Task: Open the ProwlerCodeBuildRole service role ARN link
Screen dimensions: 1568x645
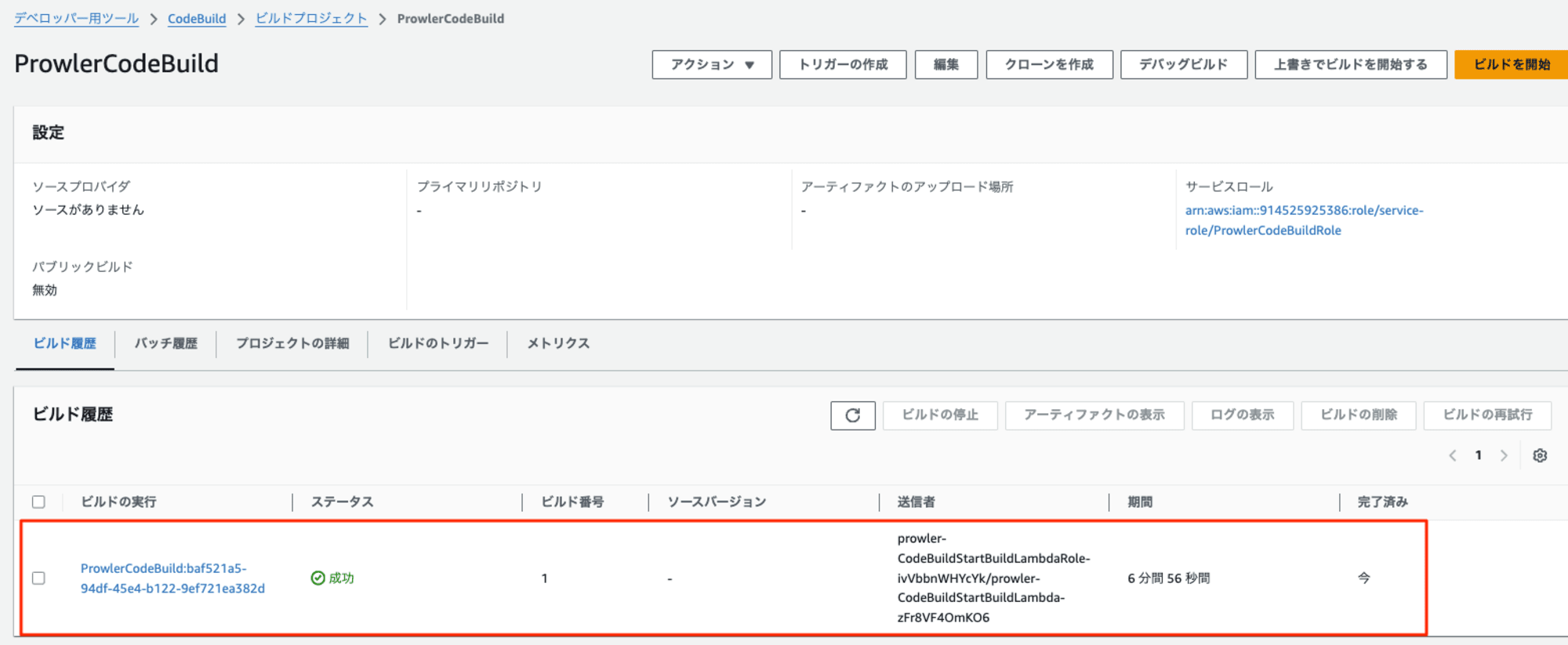Action: 1304,220
